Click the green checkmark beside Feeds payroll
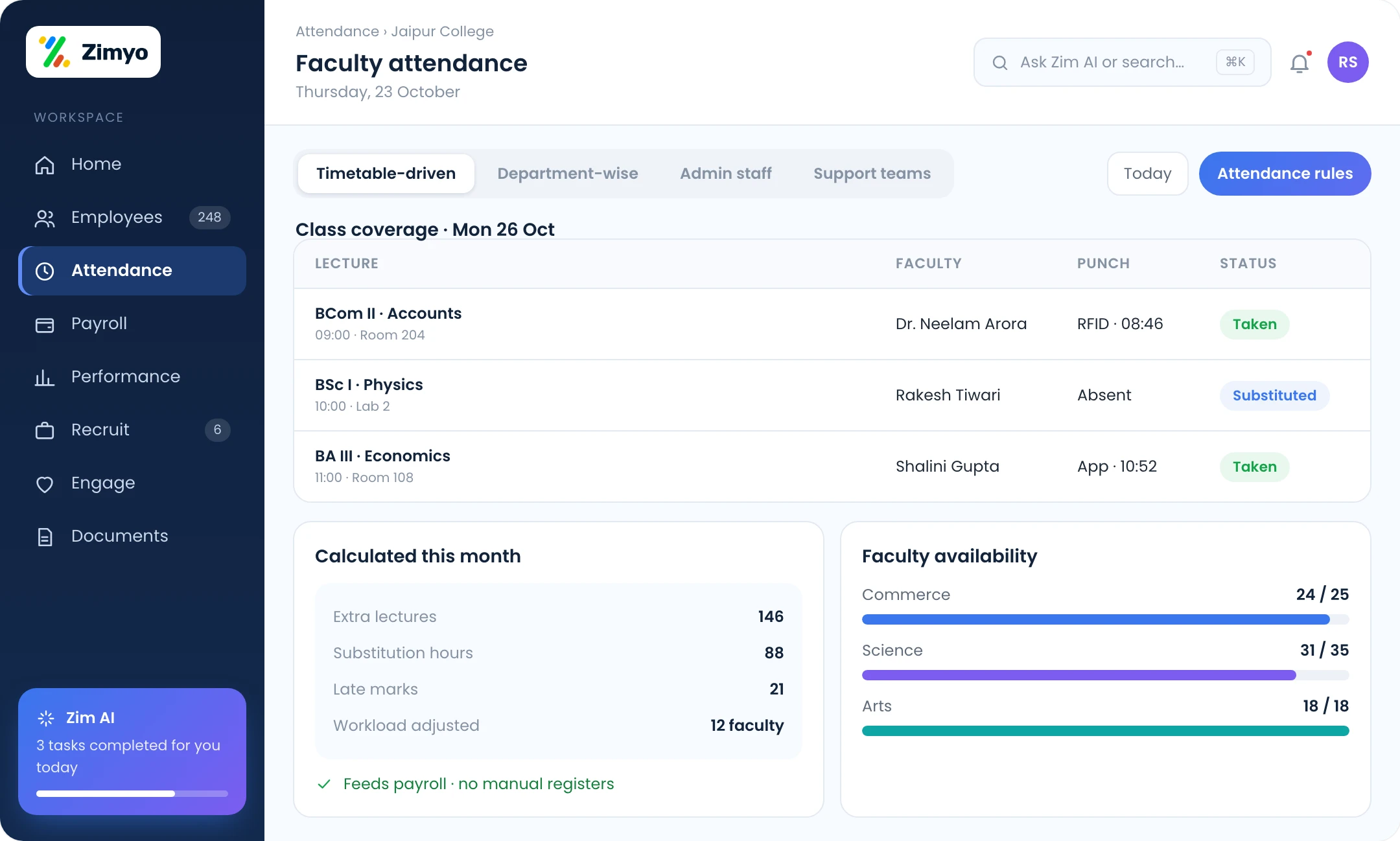The height and width of the screenshot is (841, 1400). [324, 784]
